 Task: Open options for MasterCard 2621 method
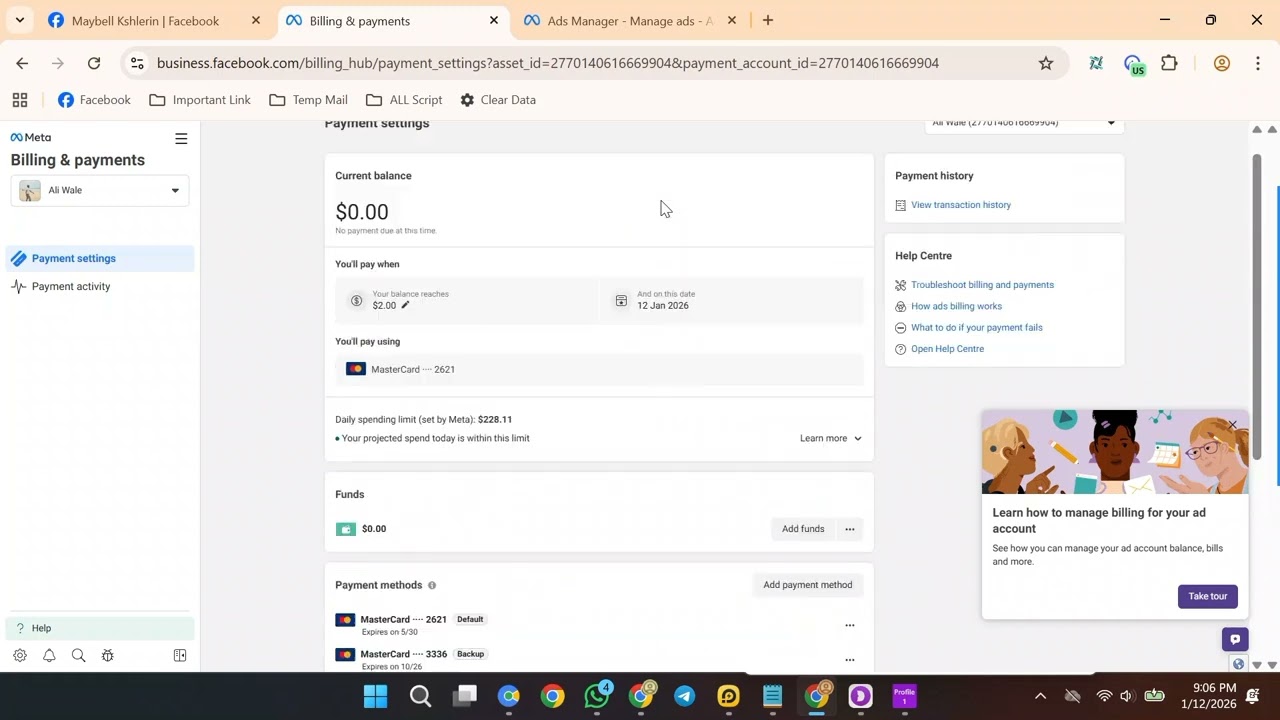coord(850,625)
